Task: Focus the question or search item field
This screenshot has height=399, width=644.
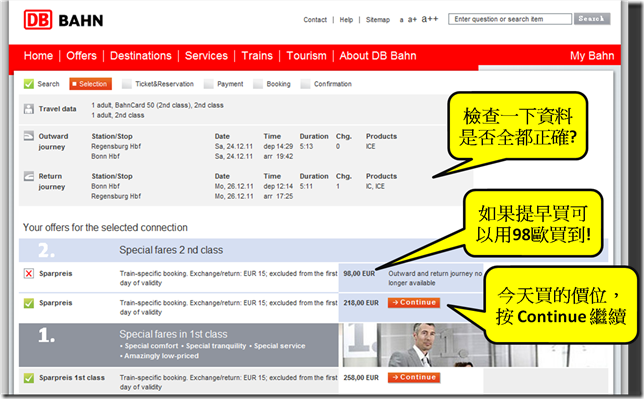Action: (510, 19)
